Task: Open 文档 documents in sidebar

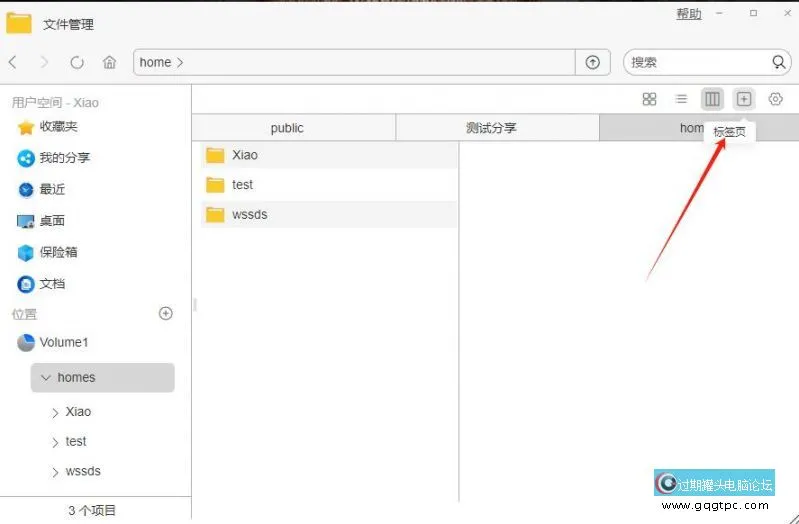Action: pos(41,284)
